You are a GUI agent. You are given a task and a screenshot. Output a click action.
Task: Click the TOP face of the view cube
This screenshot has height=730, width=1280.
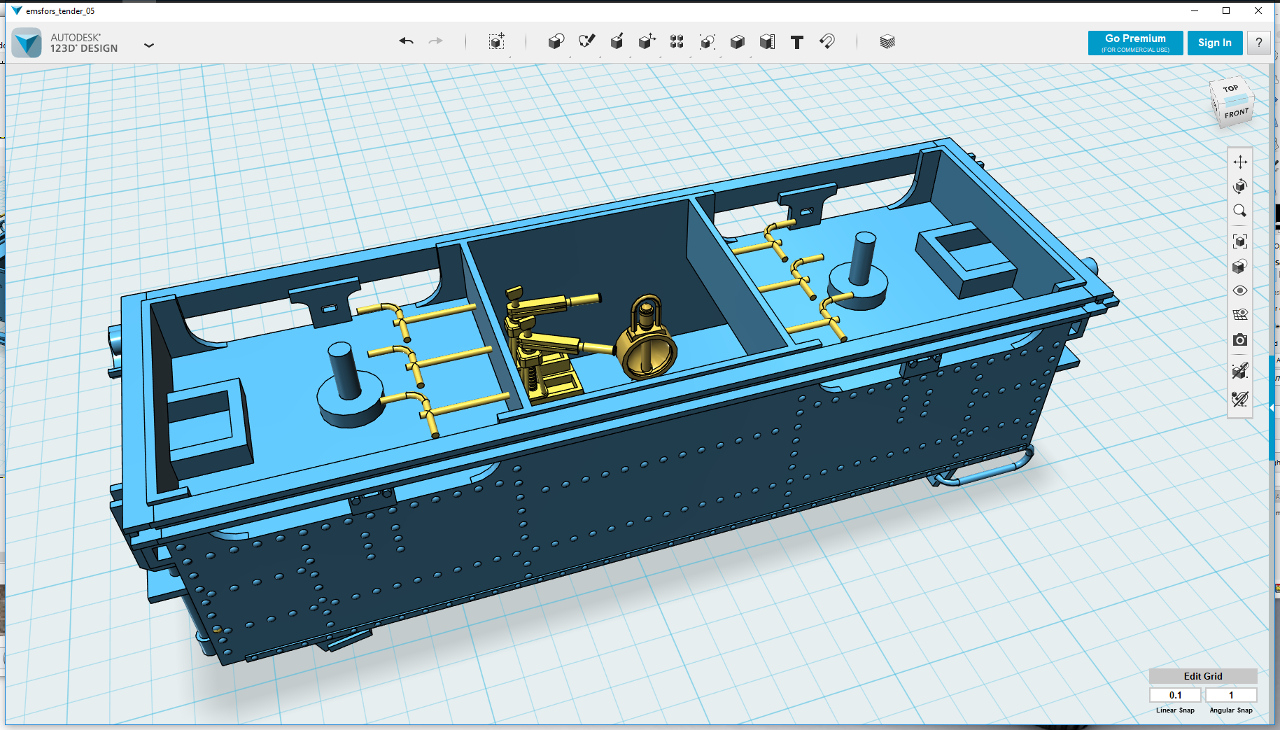(x=1230, y=89)
